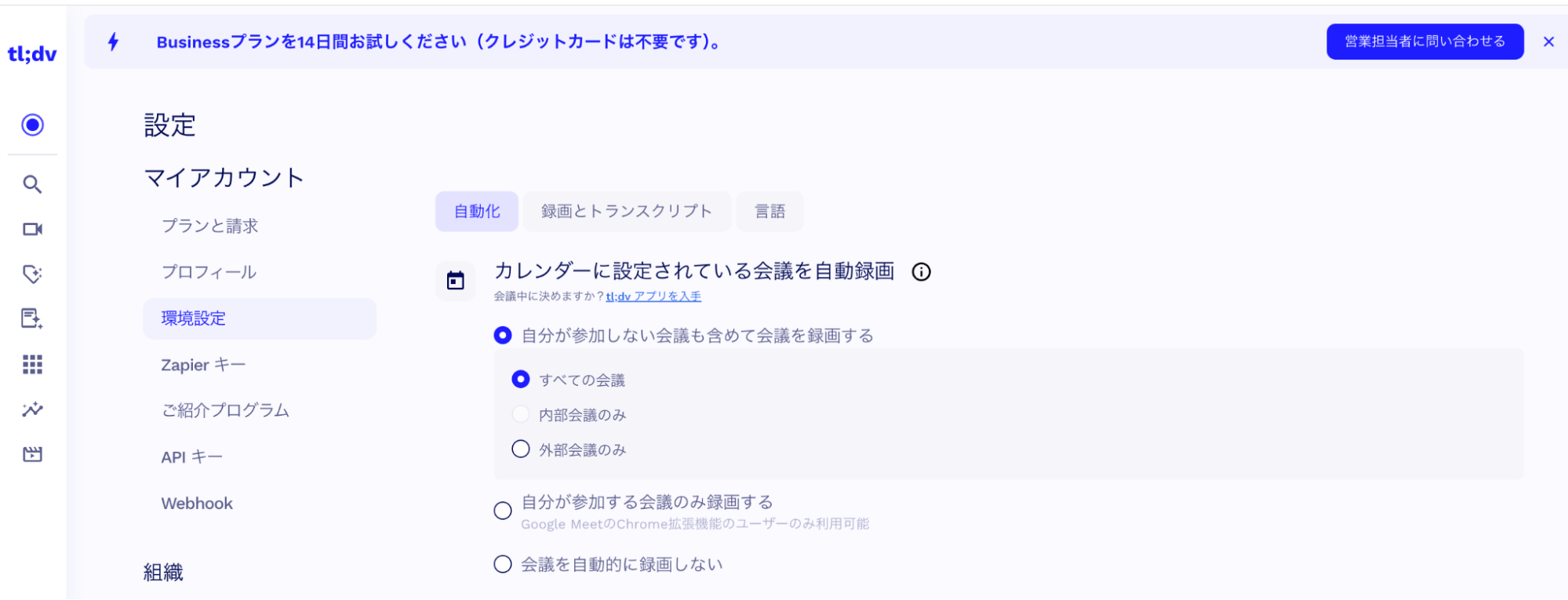Click the 営業担当者に問い合わせる button
Viewport: 1568px width, 600px height.
pos(1424,42)
